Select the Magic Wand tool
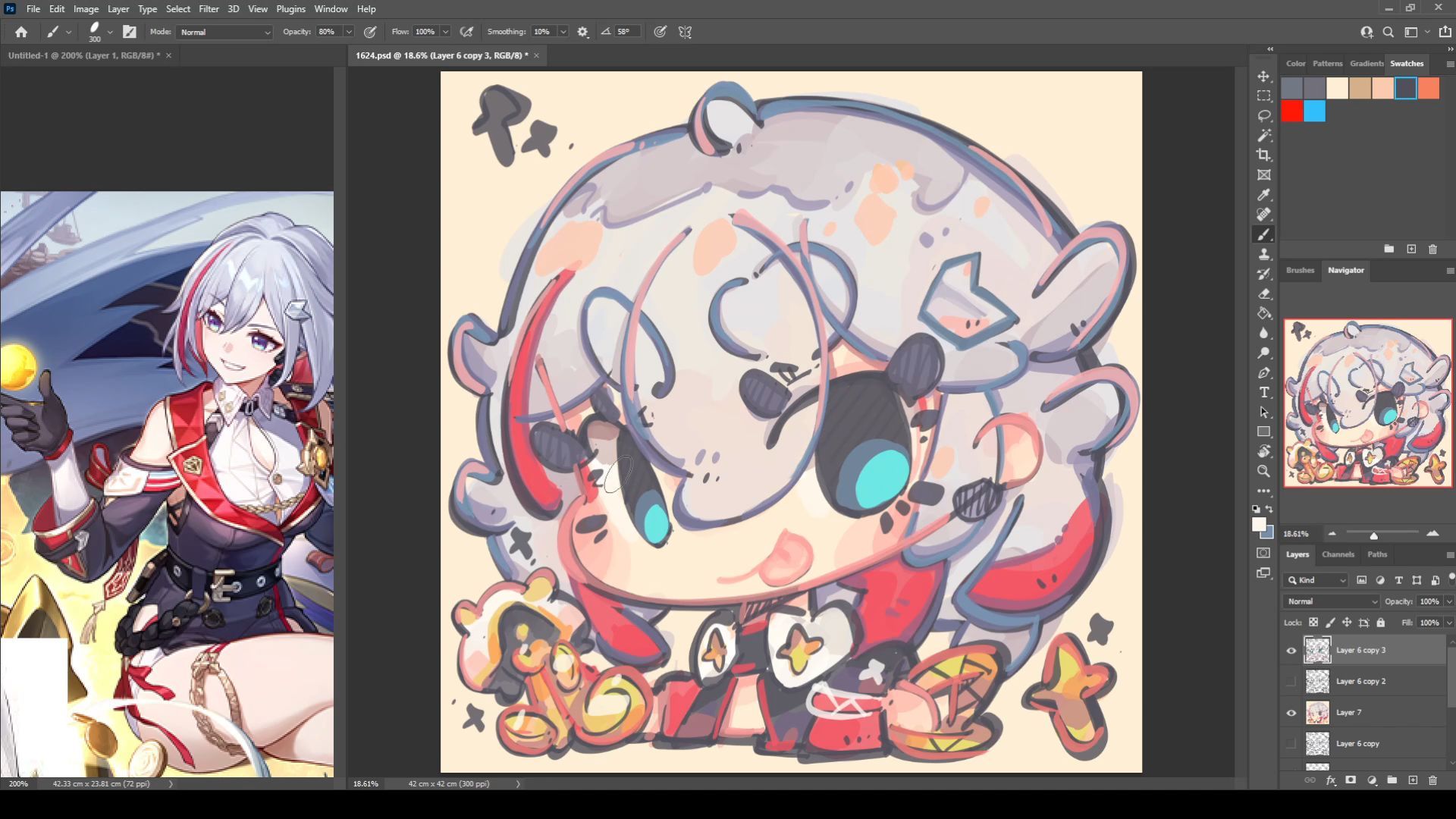 click(x=1263, y=136)
